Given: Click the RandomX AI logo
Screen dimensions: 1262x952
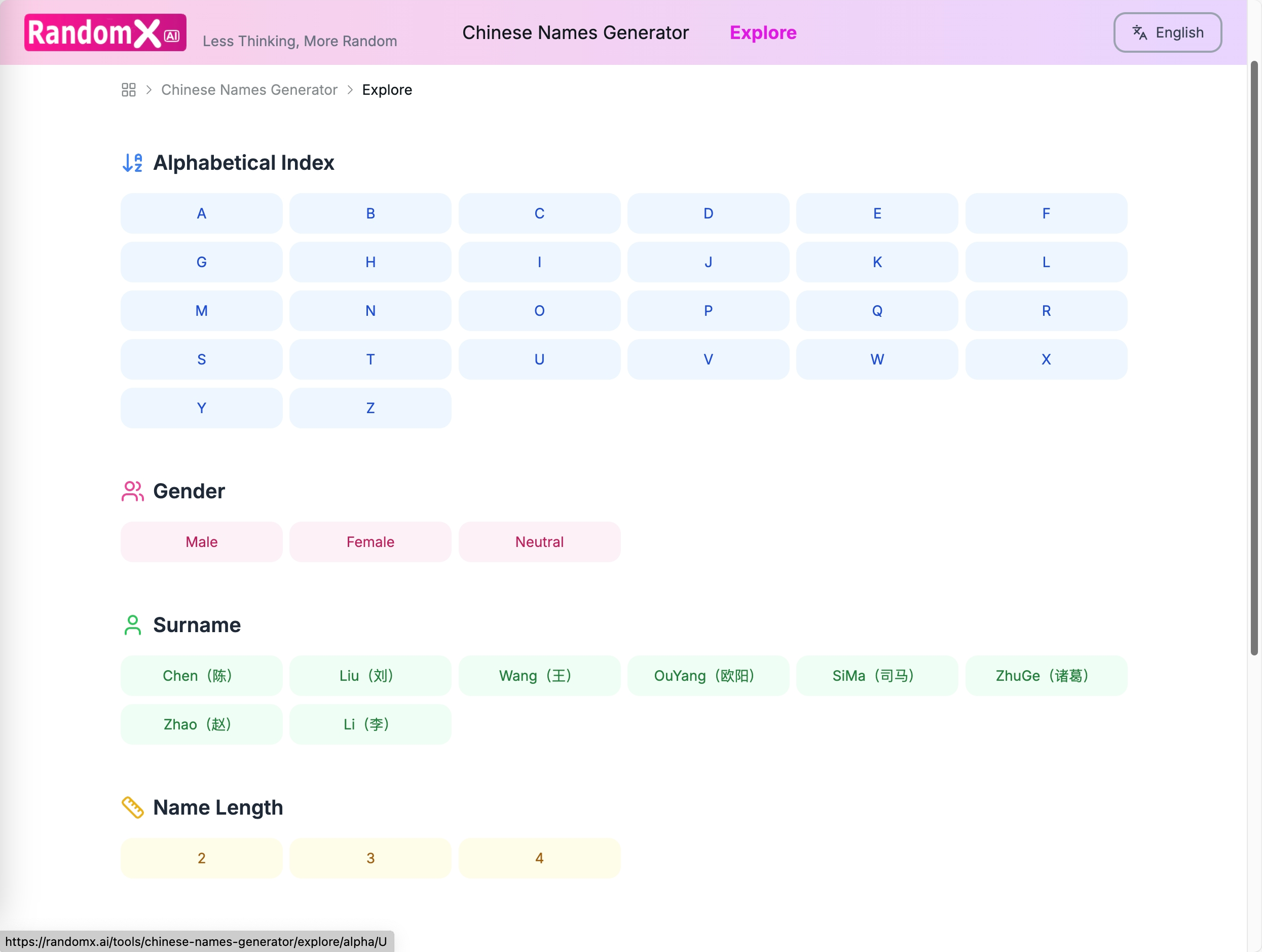Looking at the screenshot, I should (x=105, y=32).
